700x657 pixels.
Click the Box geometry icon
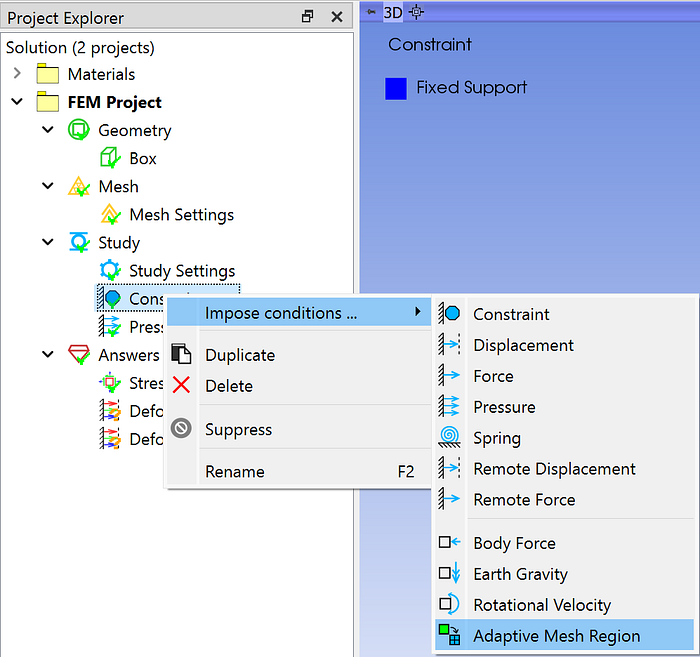pos(110,158)
